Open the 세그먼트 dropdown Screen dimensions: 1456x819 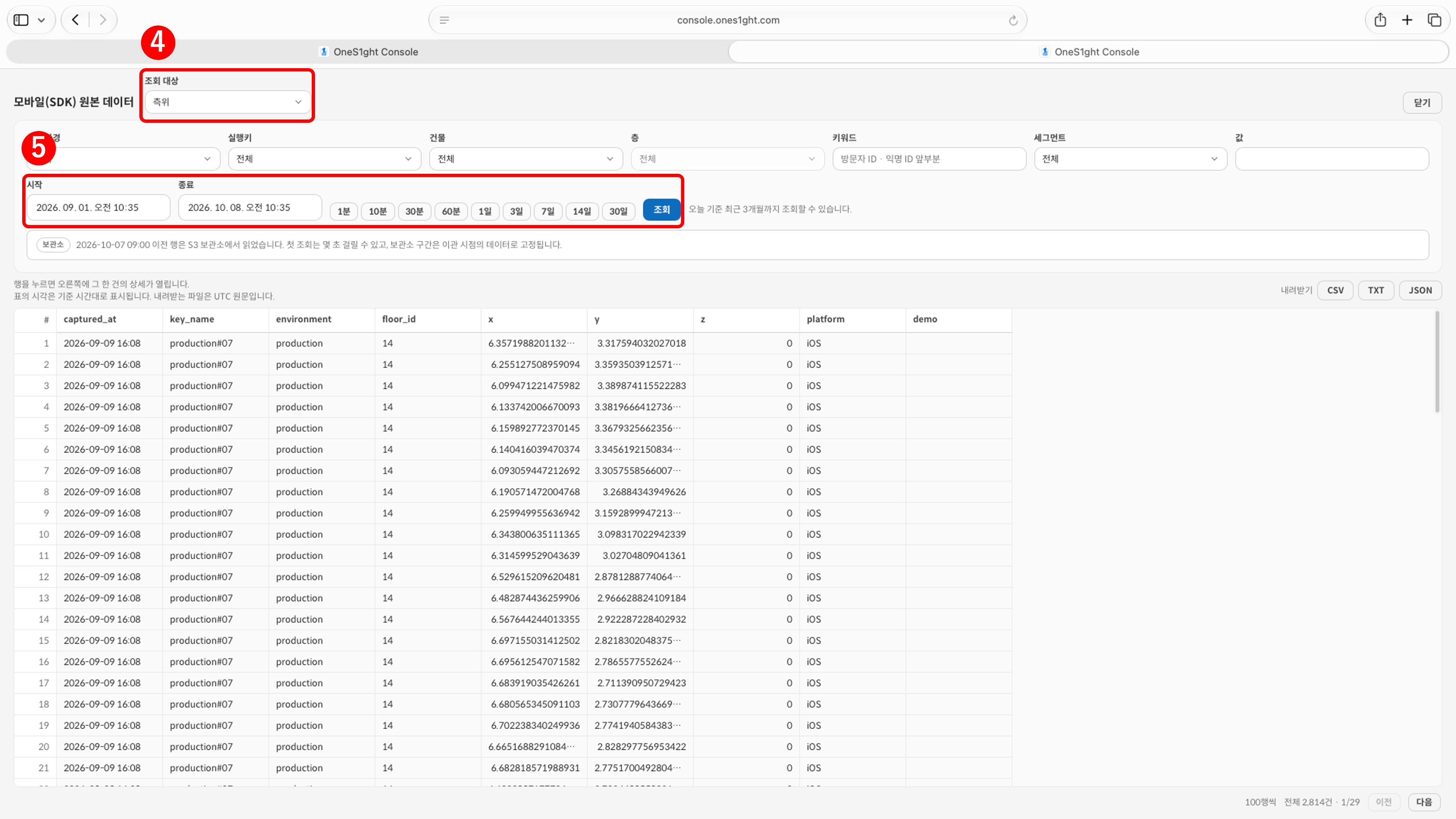1130,159
